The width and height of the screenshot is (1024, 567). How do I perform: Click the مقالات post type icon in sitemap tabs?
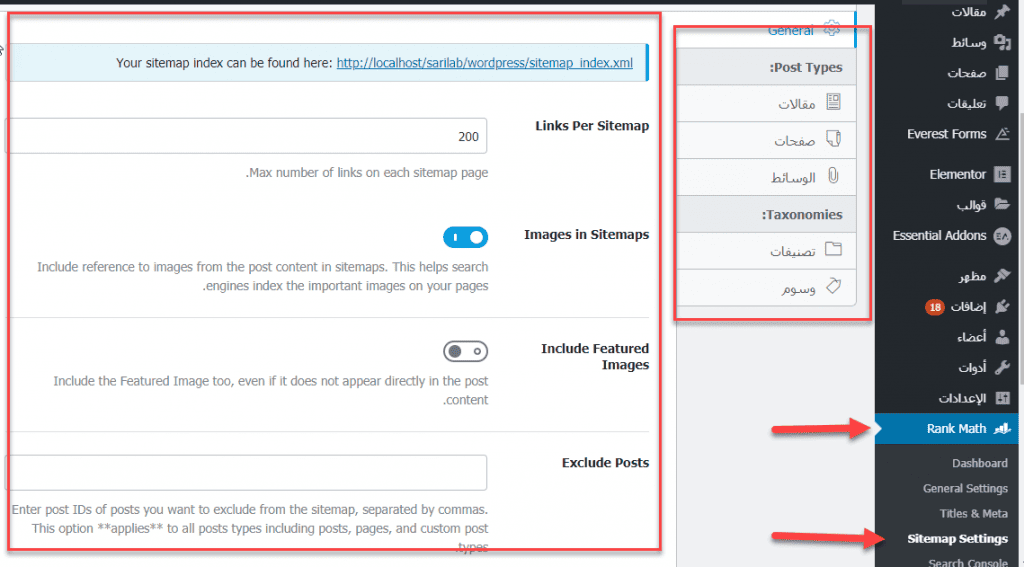tap(832, 103)
